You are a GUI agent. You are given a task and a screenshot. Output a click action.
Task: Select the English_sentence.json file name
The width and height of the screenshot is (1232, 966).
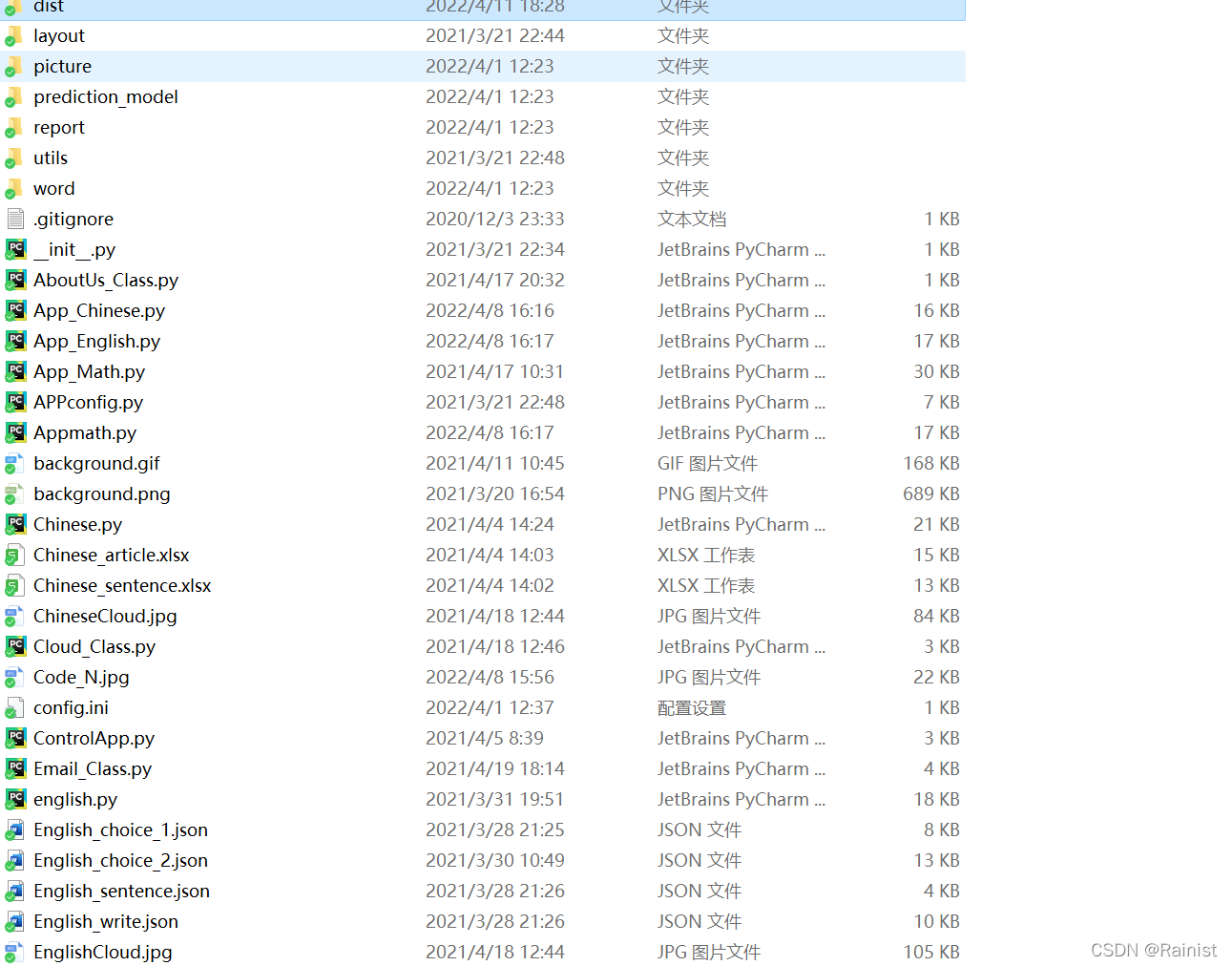pos(121,892)
